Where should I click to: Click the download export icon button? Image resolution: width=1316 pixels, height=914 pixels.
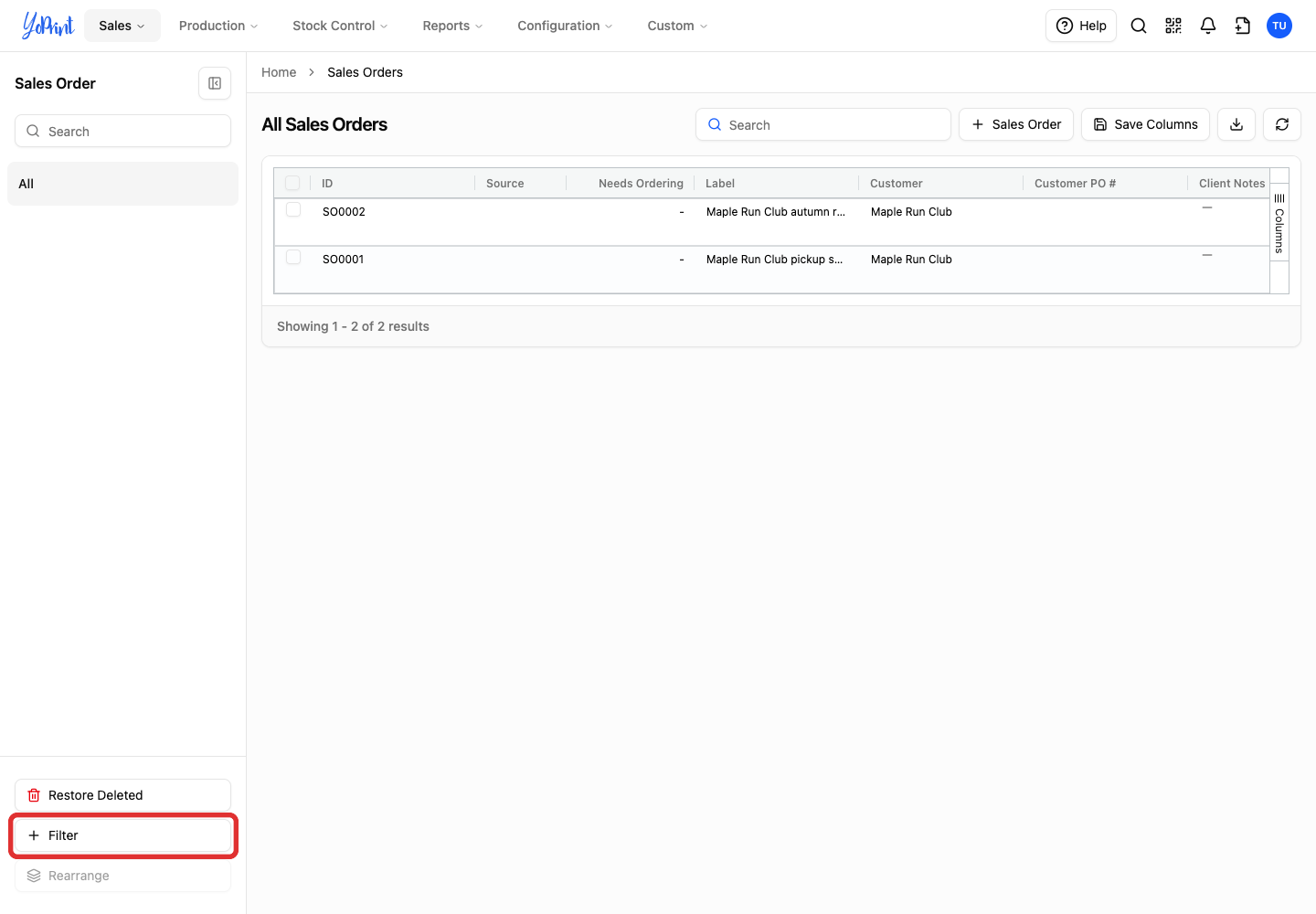coord(1236,124)
